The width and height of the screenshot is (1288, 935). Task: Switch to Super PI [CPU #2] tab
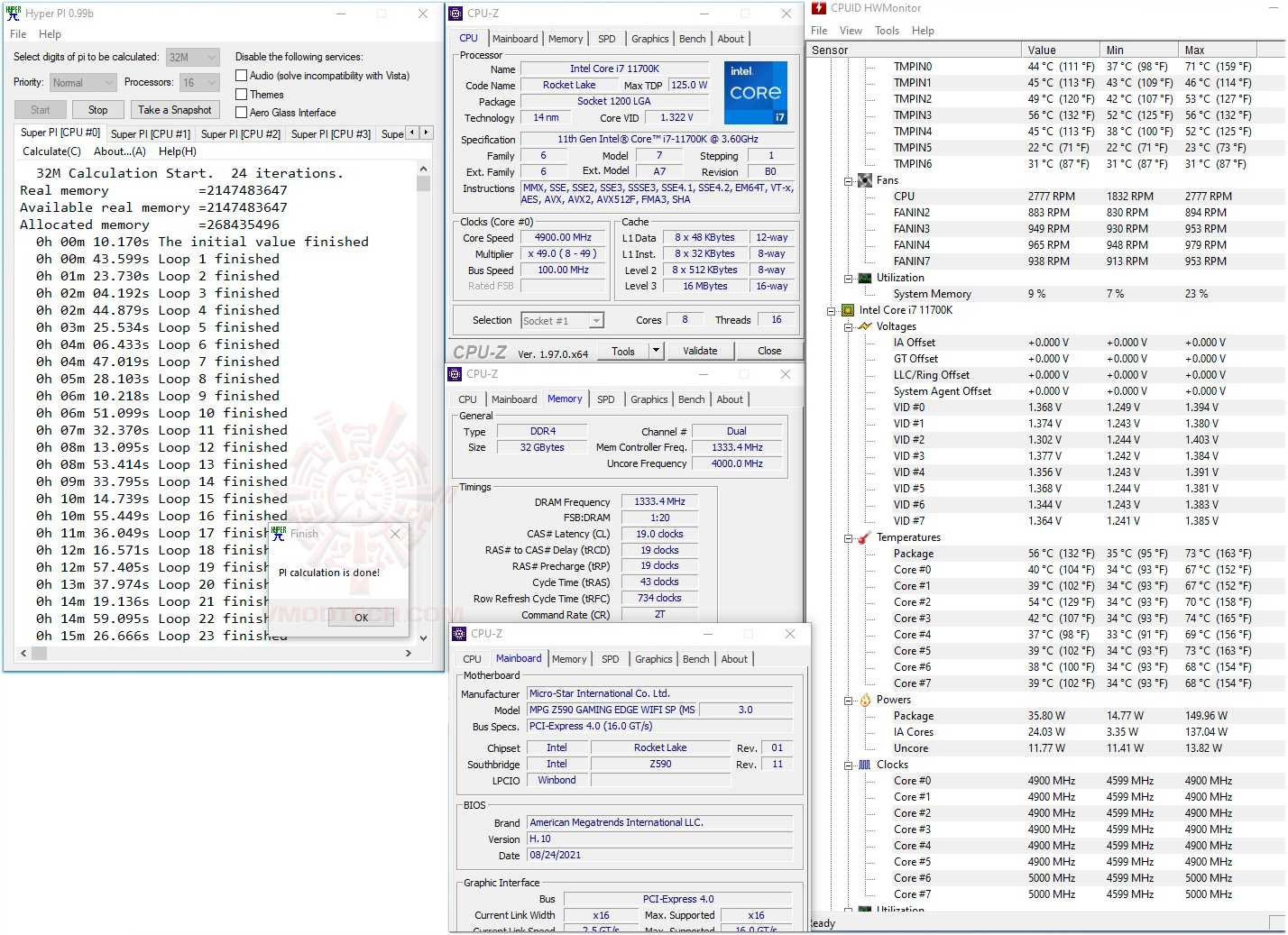pos(241,134)
